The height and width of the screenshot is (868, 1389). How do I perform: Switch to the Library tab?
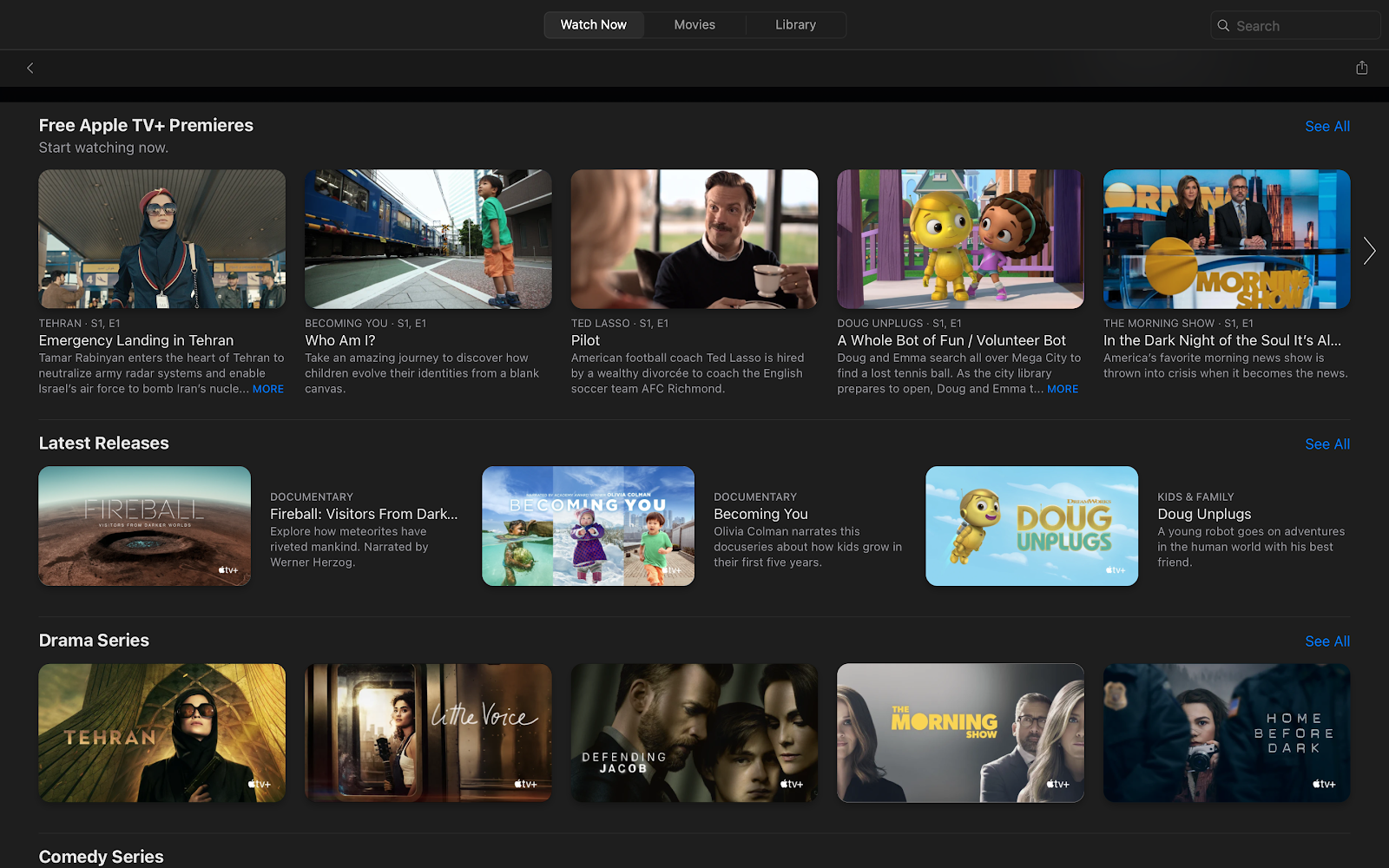click(795, 25)
